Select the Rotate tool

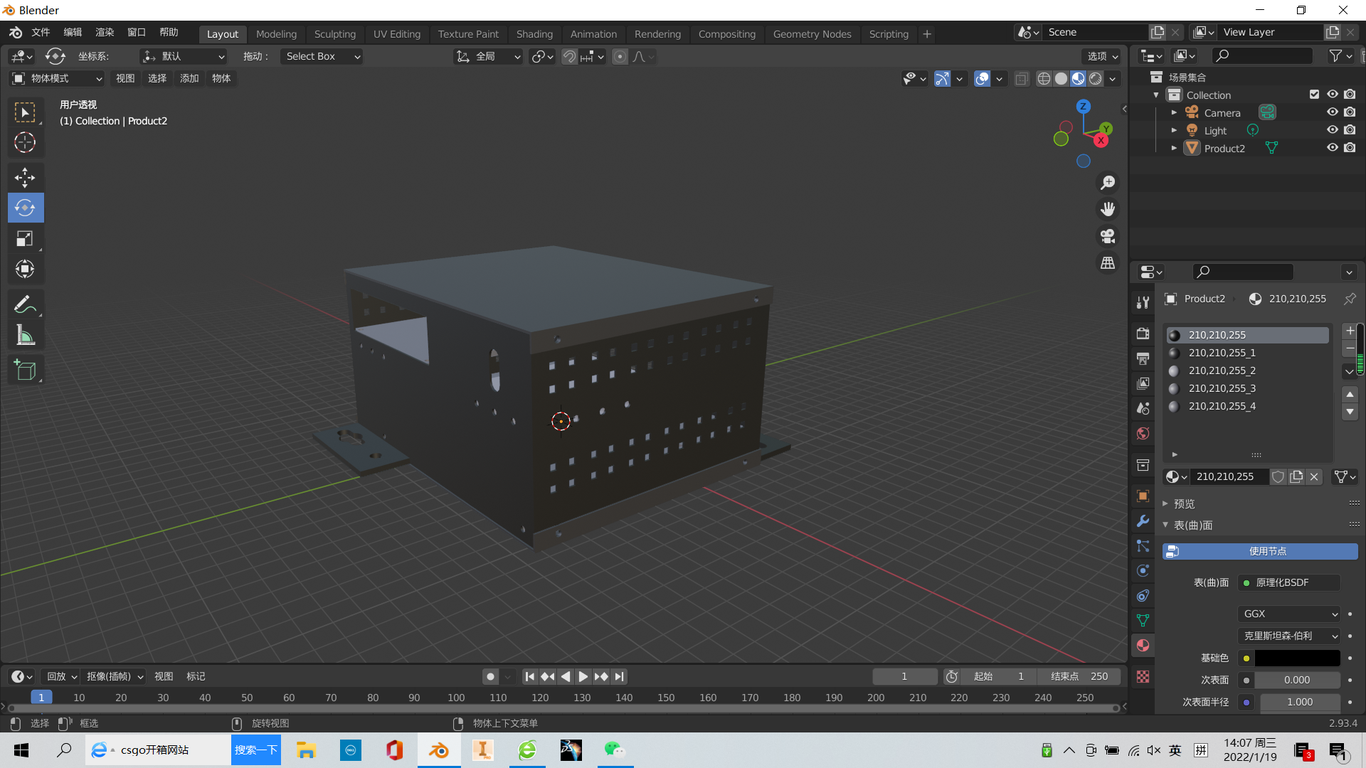[x=25, y=208]
